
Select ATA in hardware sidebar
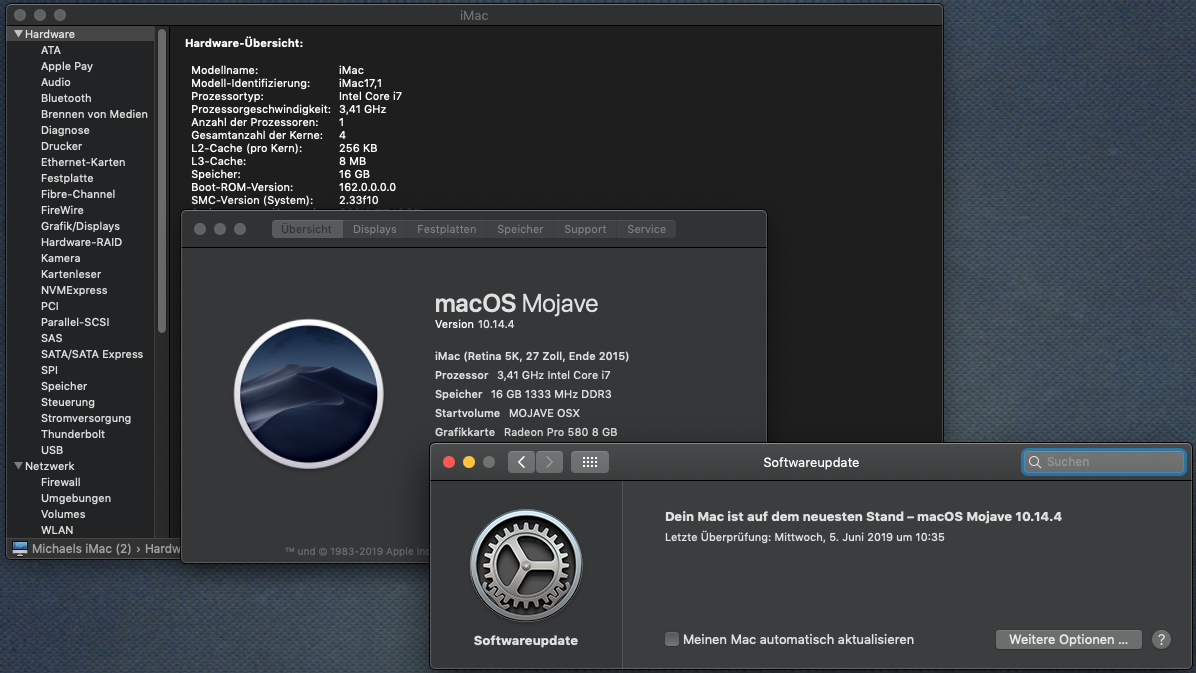point(50,50)
